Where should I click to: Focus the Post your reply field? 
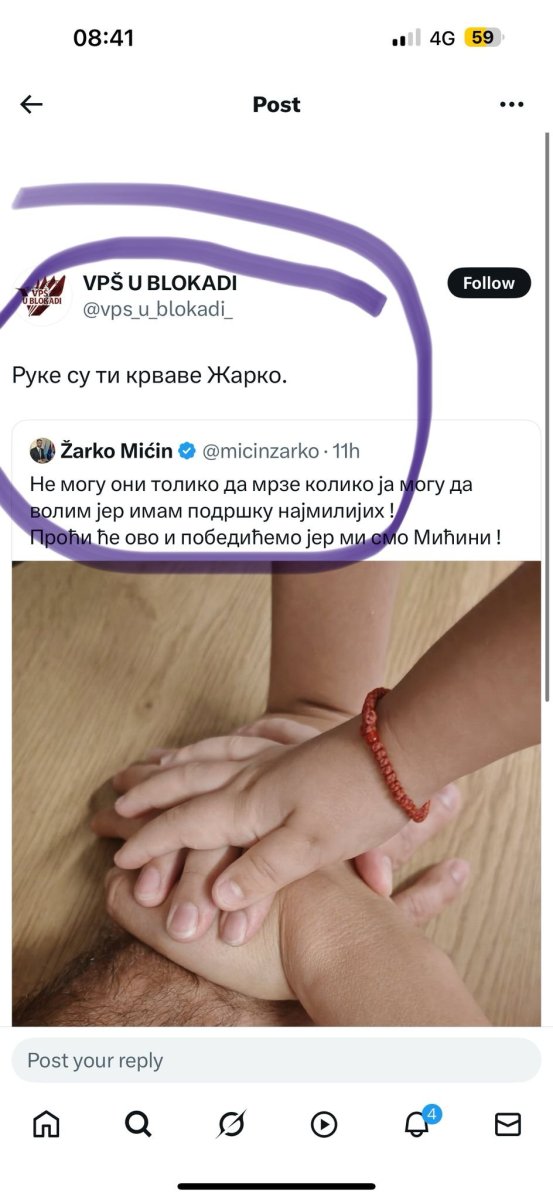click(x=276, y=1060)
